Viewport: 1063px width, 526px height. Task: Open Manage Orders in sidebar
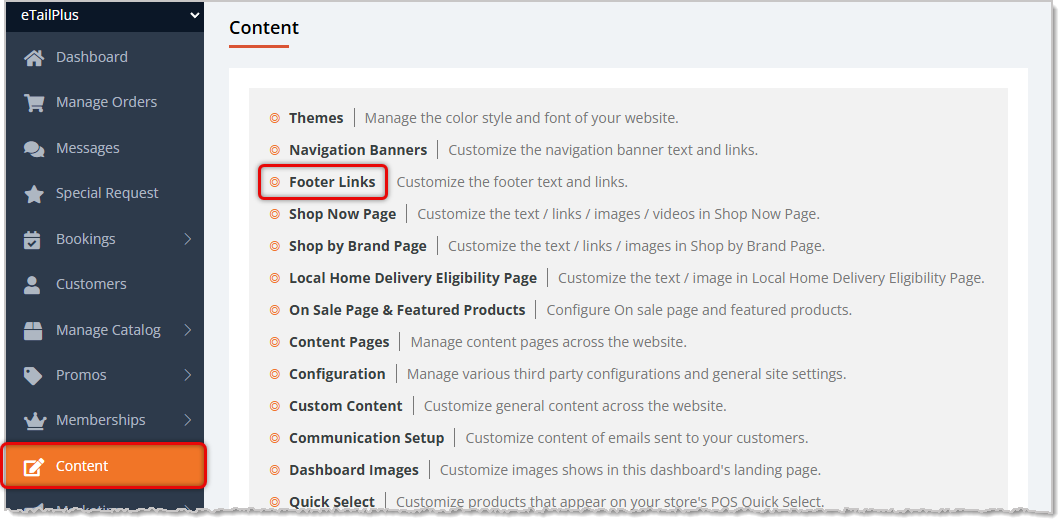[x=104, y=102]
